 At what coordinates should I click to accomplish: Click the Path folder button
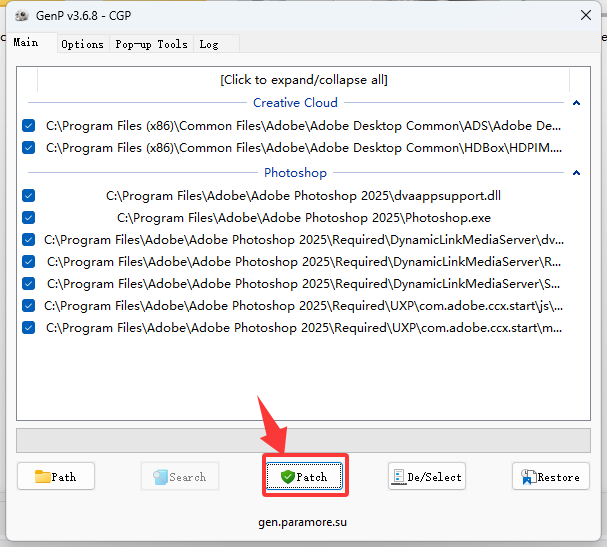coord(56,476)
